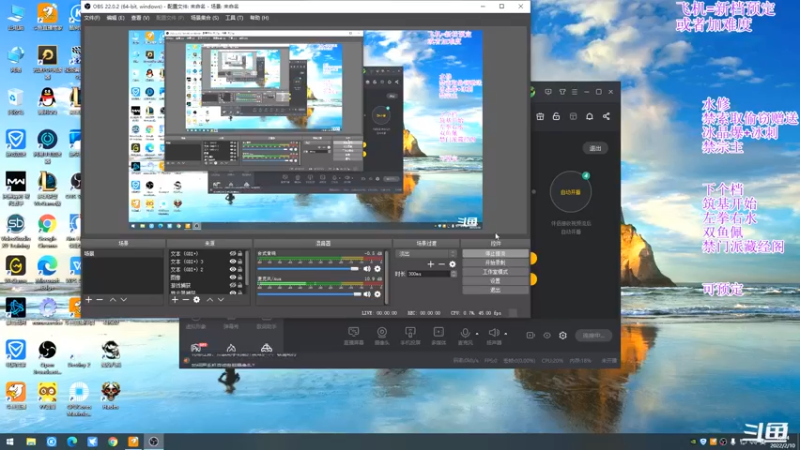Open multimedia icon in bottom streaming toolbar
Image resolution: width=800 pixels, height=450 pixels.
tap(438, 332)
